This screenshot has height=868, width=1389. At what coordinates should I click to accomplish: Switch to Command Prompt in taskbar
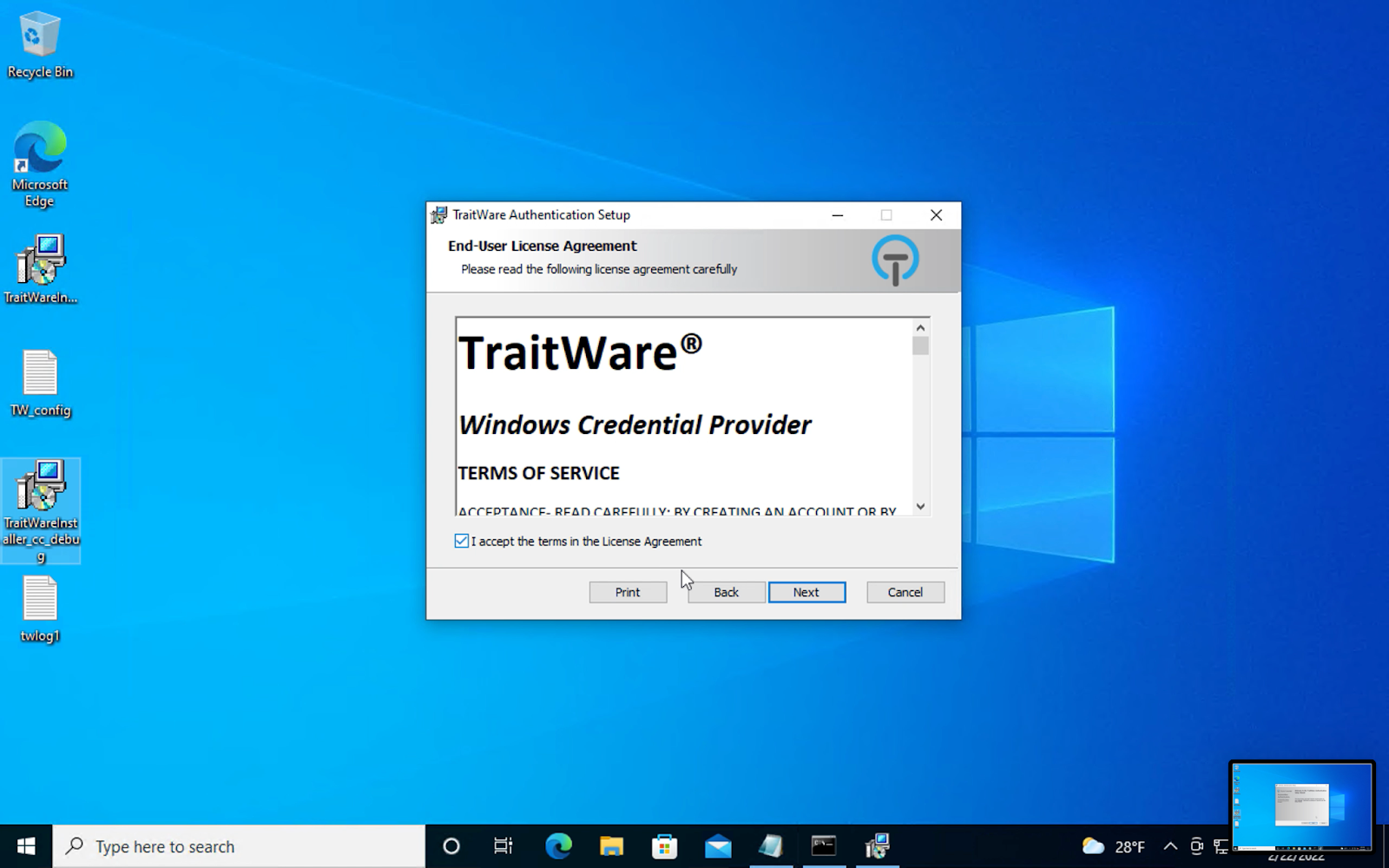tap(824, 846)
